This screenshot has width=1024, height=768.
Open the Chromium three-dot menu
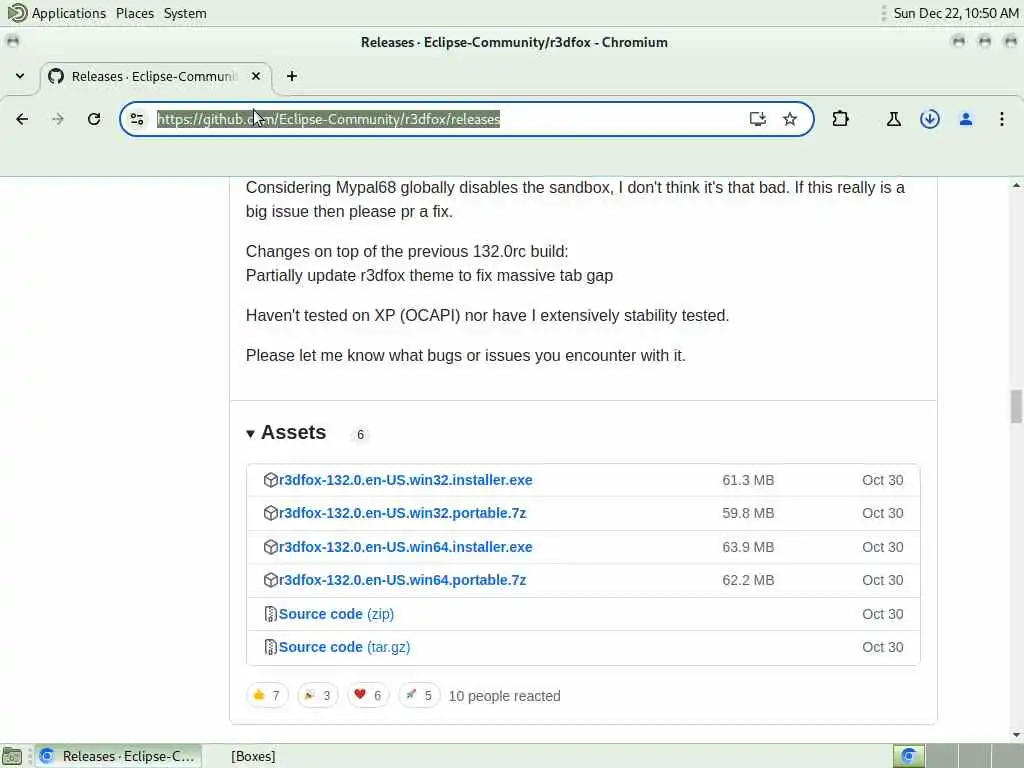pos(1002,119)
